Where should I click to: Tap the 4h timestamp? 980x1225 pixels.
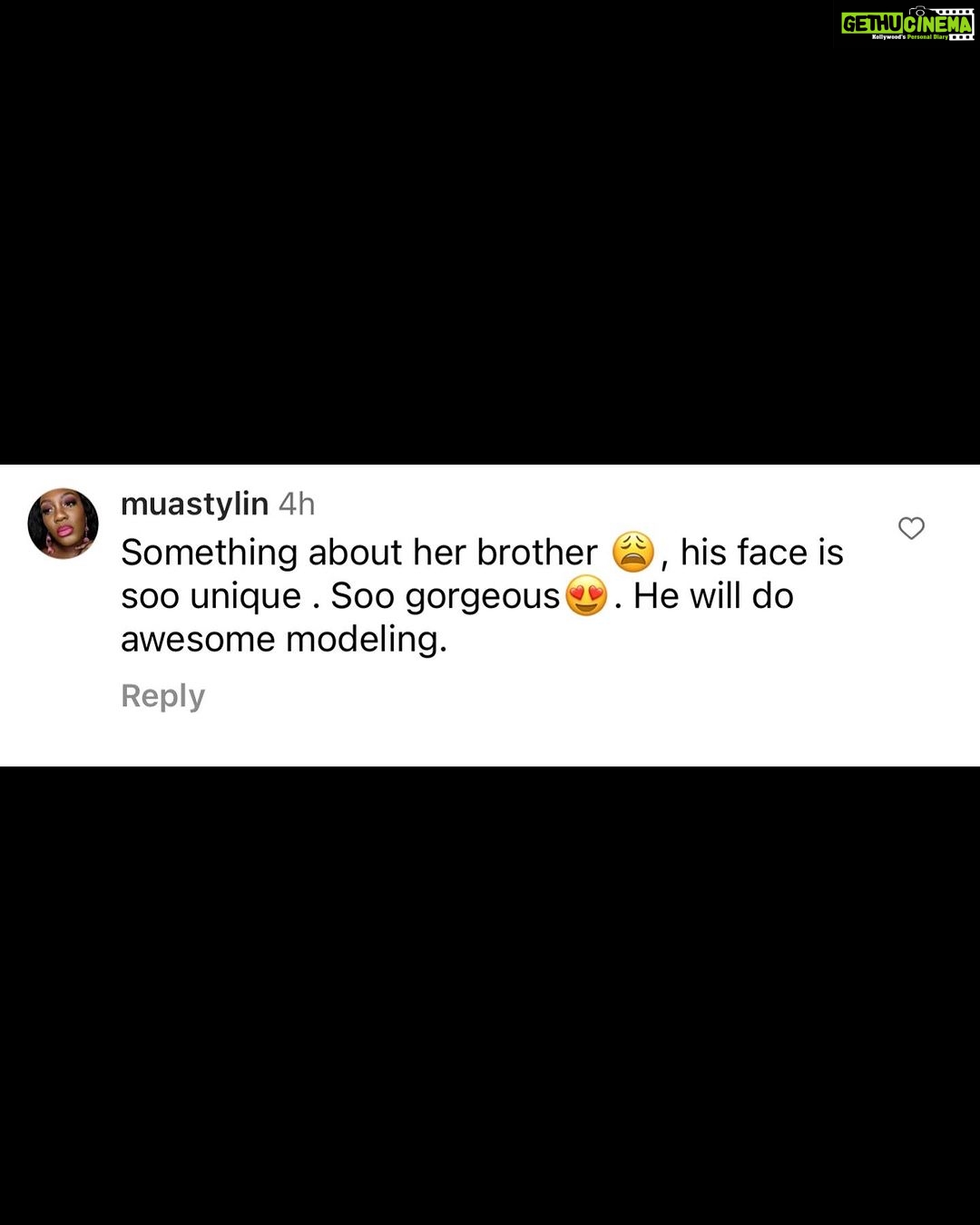[297, 504]
